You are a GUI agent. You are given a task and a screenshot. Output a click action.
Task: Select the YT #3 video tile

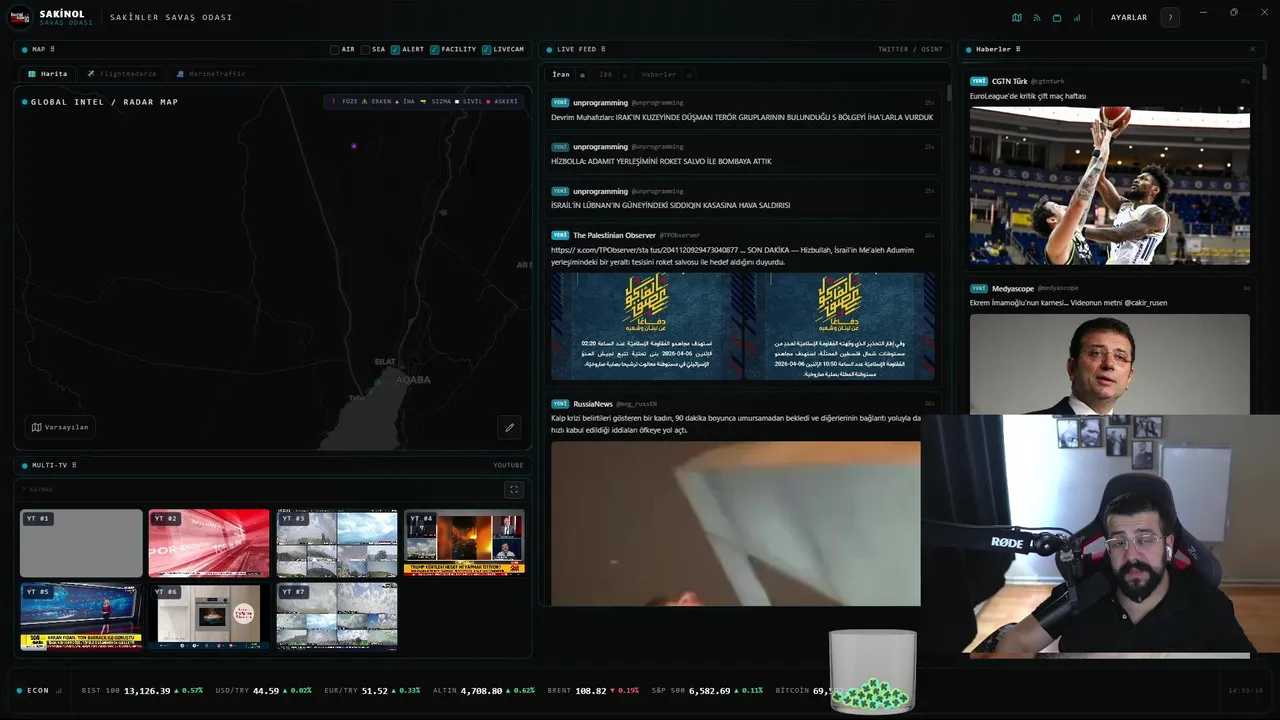(337, 543)
